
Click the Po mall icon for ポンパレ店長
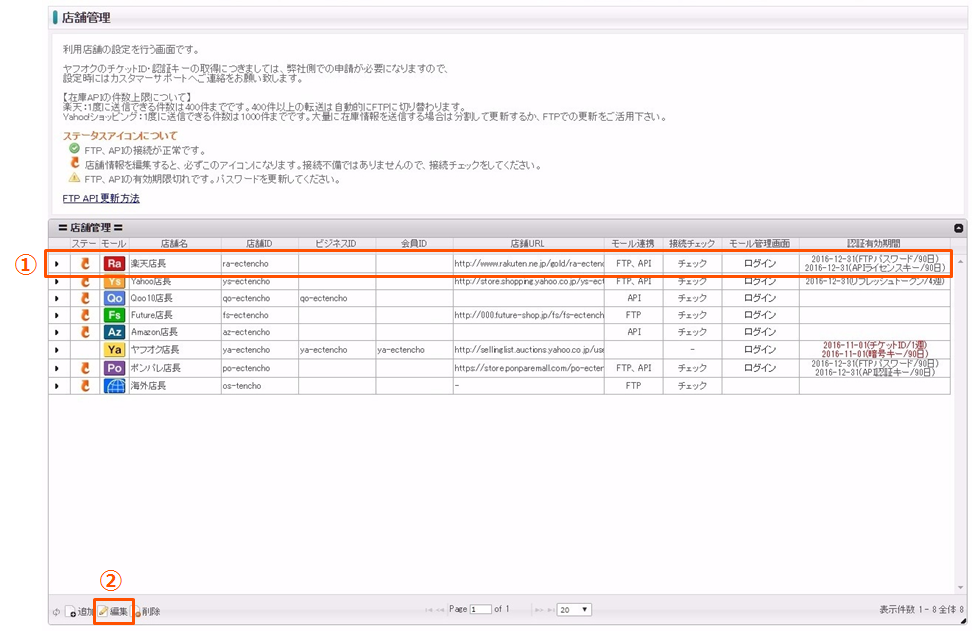[x=114, y=368]
